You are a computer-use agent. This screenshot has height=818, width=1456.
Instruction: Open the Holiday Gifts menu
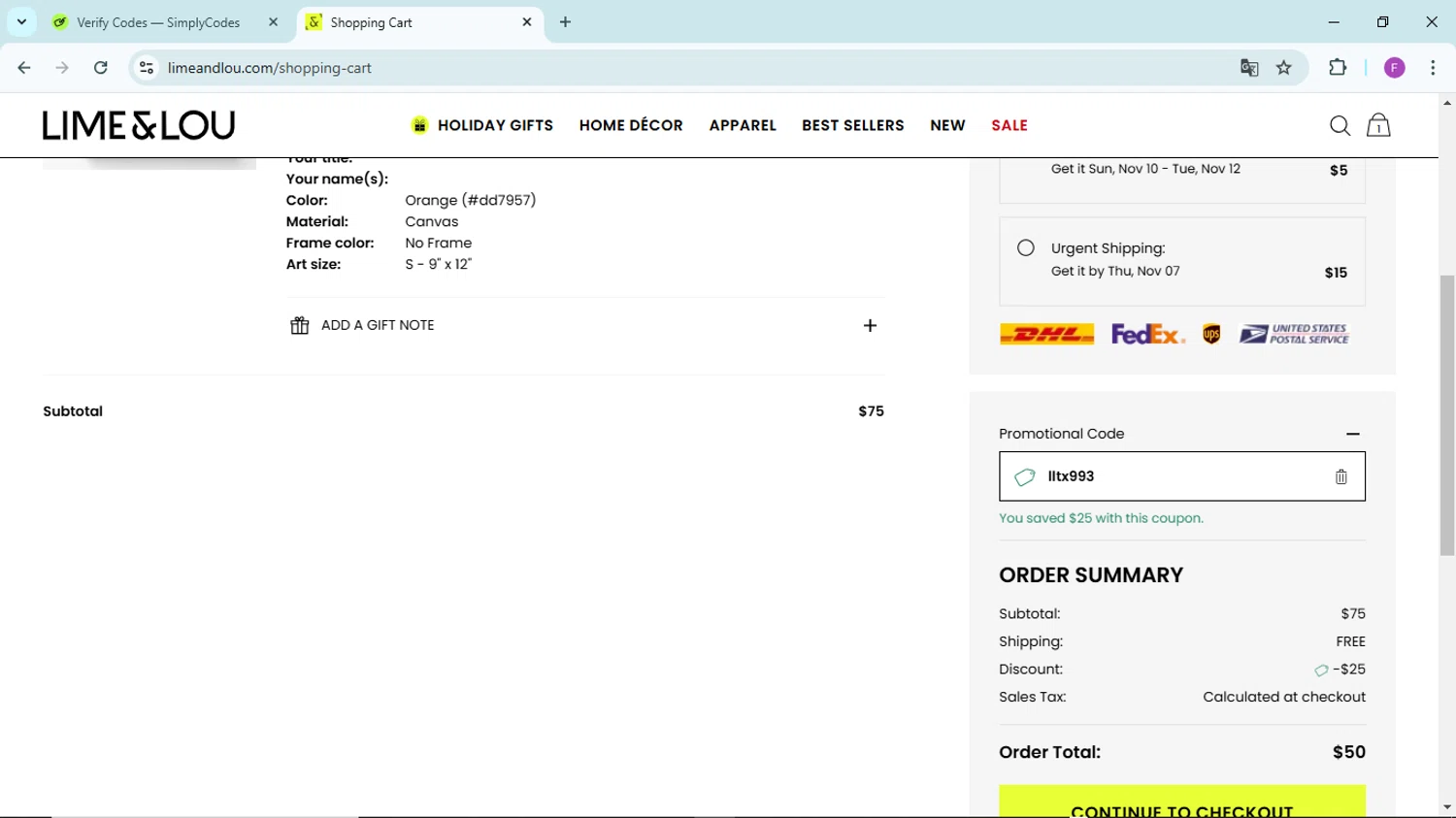tap(482, 125)
